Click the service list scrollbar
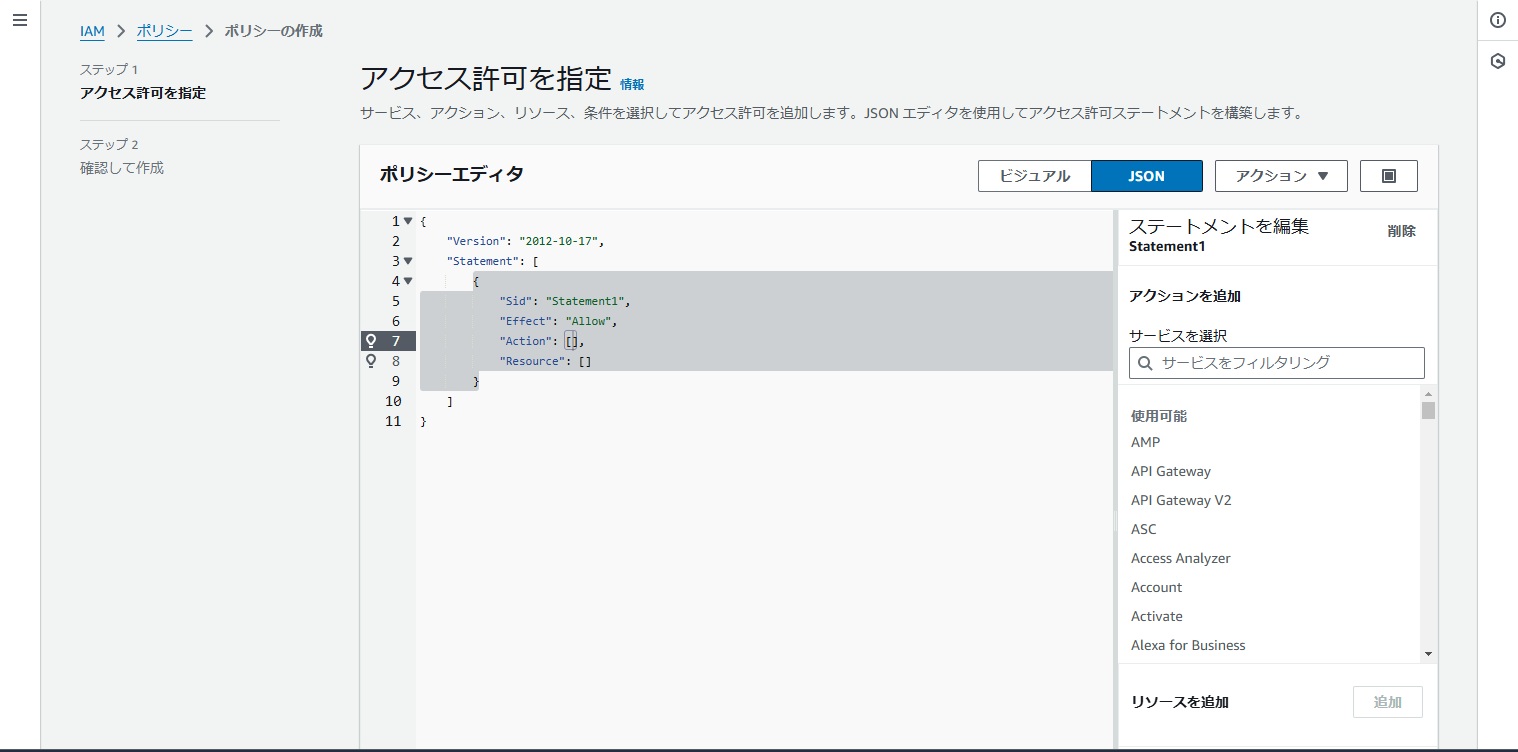This screenshot has height=752, width=1518. (x=1429, y=410)
